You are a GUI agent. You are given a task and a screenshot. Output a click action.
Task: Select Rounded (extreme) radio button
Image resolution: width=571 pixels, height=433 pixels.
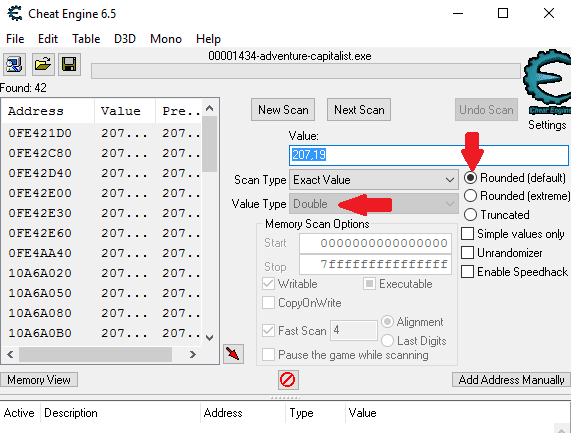coord(470,196)
